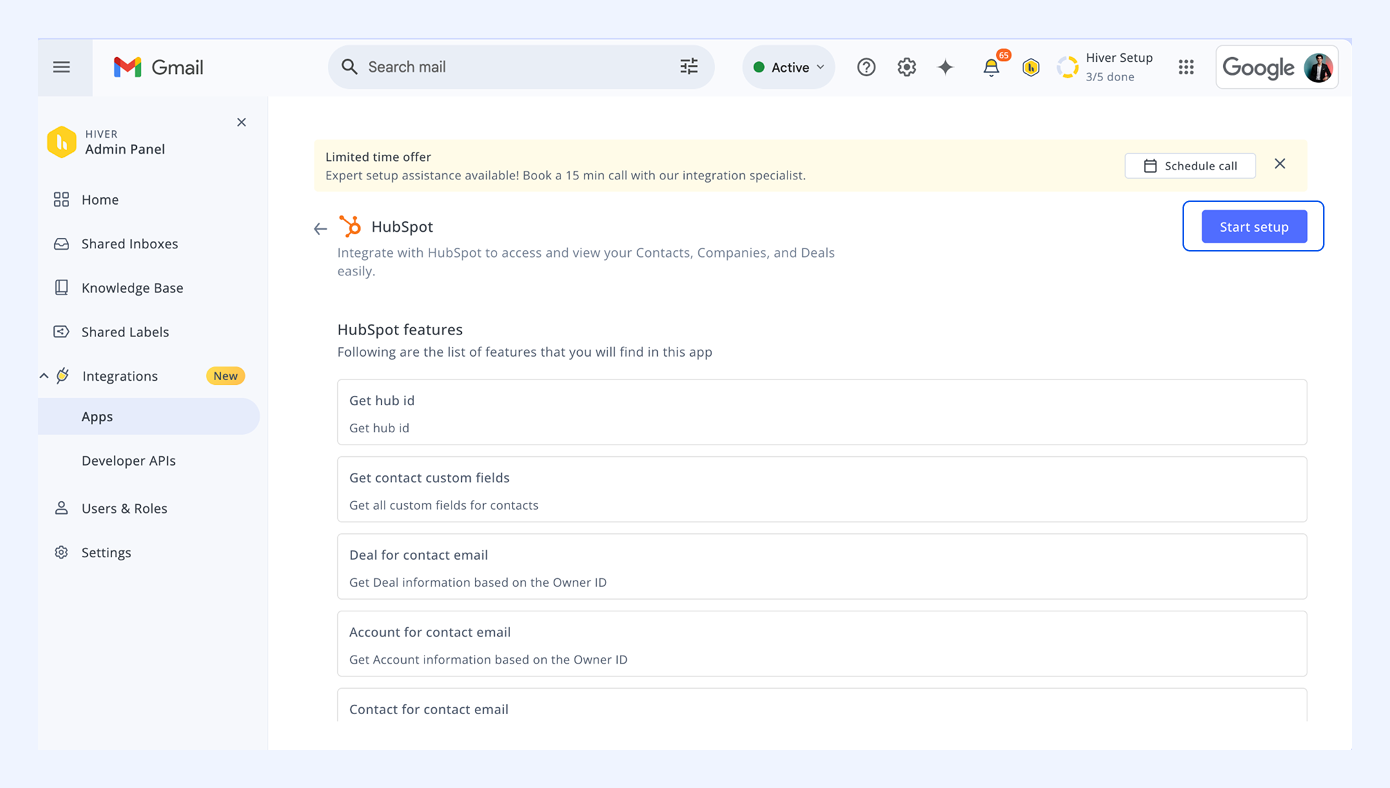Open the Gmail support help icon
The height and width of the screenshot is (788, 1390).
pyautogui.click(x=866, y=67)
